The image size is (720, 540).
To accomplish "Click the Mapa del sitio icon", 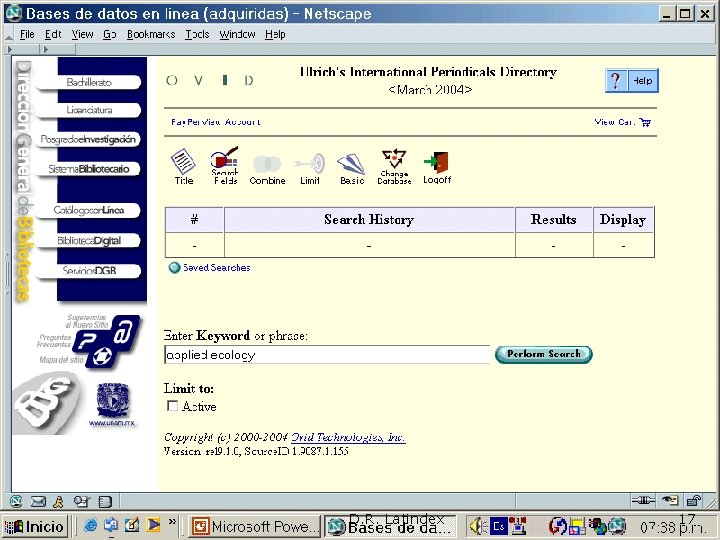I will (x=101, y=357).
